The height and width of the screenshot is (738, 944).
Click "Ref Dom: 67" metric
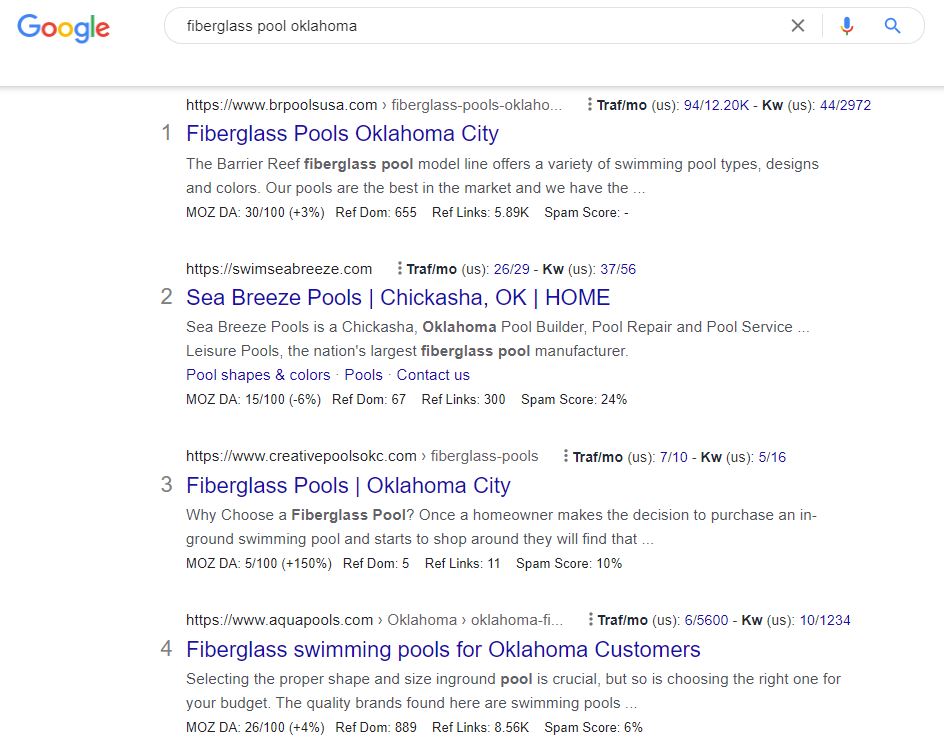point(368,399)
